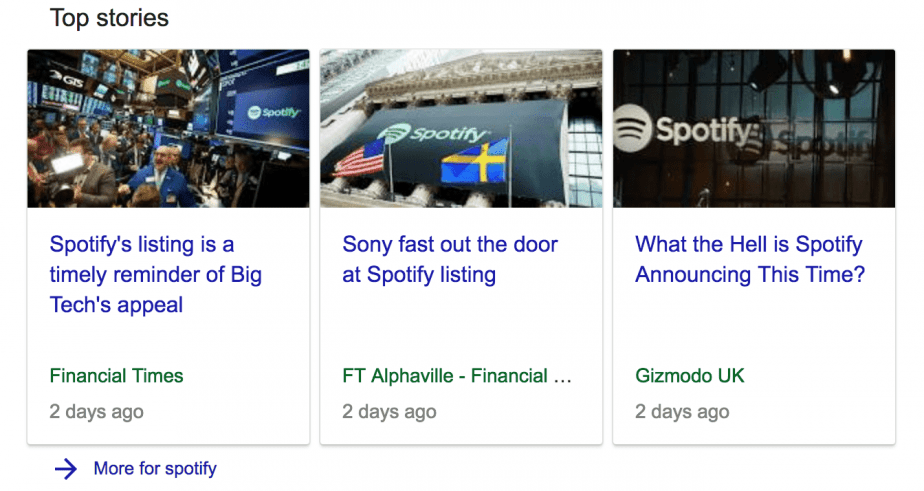The height and width of the screenshot is (491, 924).
Task: Open Sony fast out the door headline
Action: point(450,259)
